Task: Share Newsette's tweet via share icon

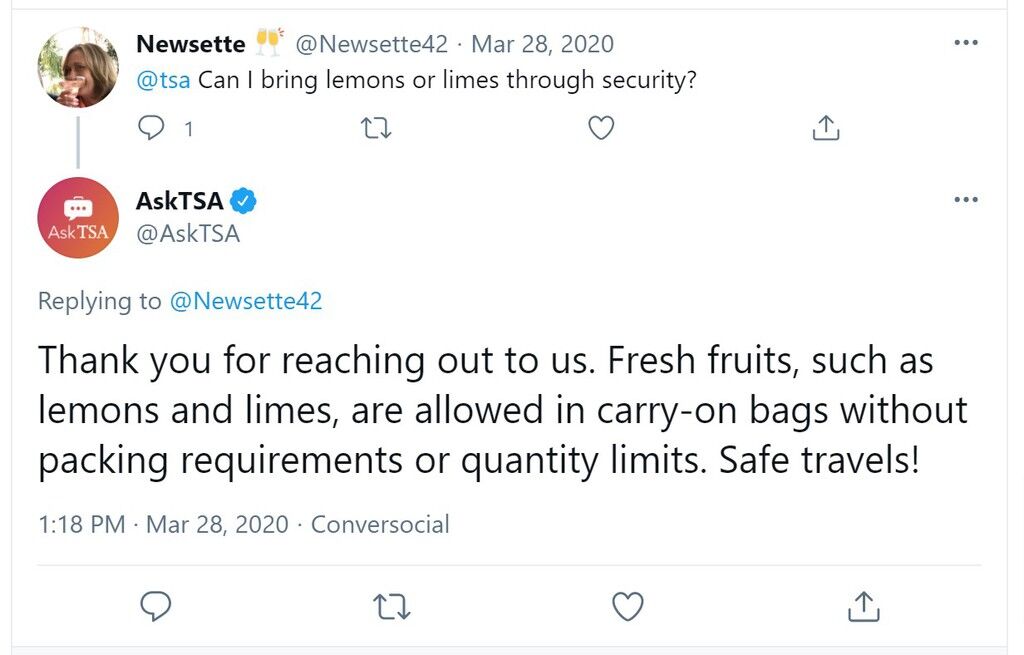Action: 825,128
